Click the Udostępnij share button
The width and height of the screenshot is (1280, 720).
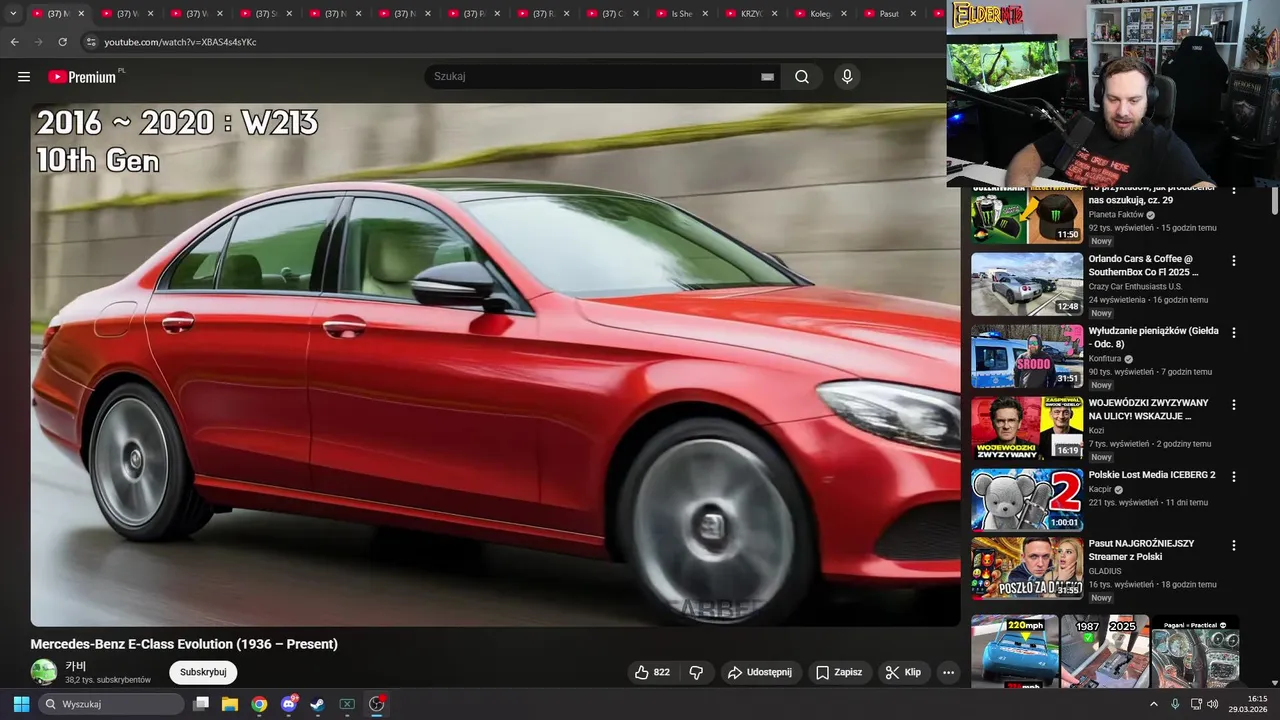coord(759,672)
